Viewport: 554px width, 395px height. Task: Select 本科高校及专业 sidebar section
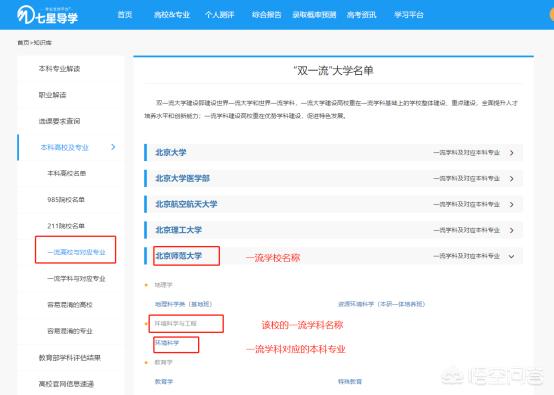(x=64, y=147)
